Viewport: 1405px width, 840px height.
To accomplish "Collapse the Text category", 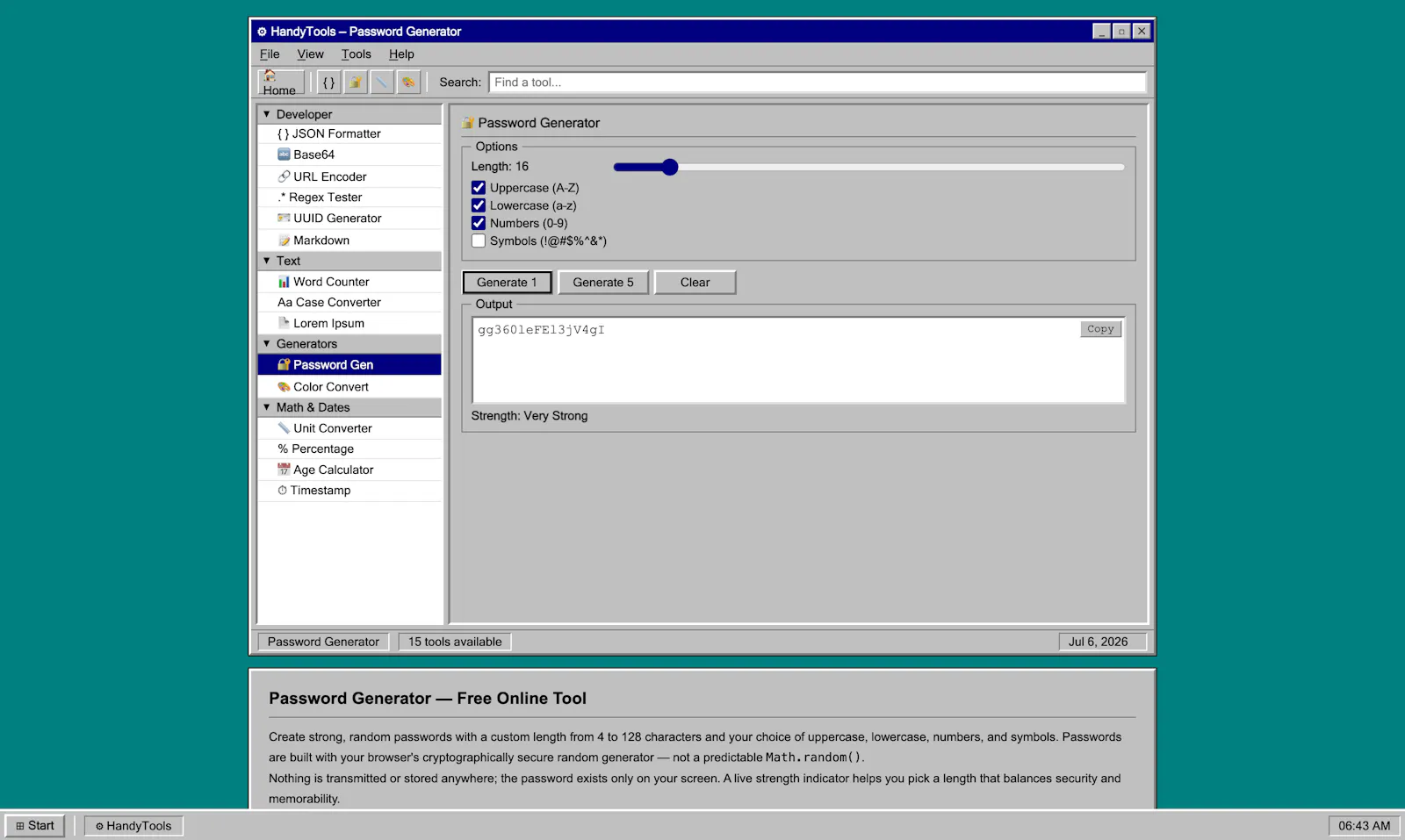I will tap(349, 261).
